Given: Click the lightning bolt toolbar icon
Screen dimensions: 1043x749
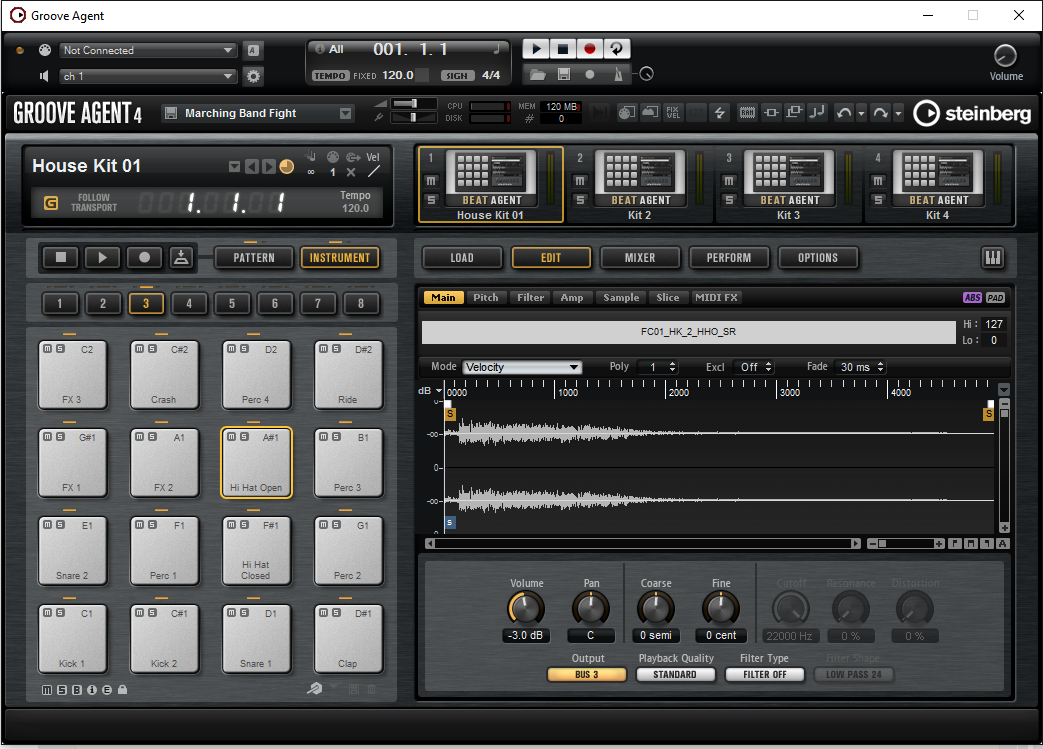Looking at the screenshot, I should 720,112.
